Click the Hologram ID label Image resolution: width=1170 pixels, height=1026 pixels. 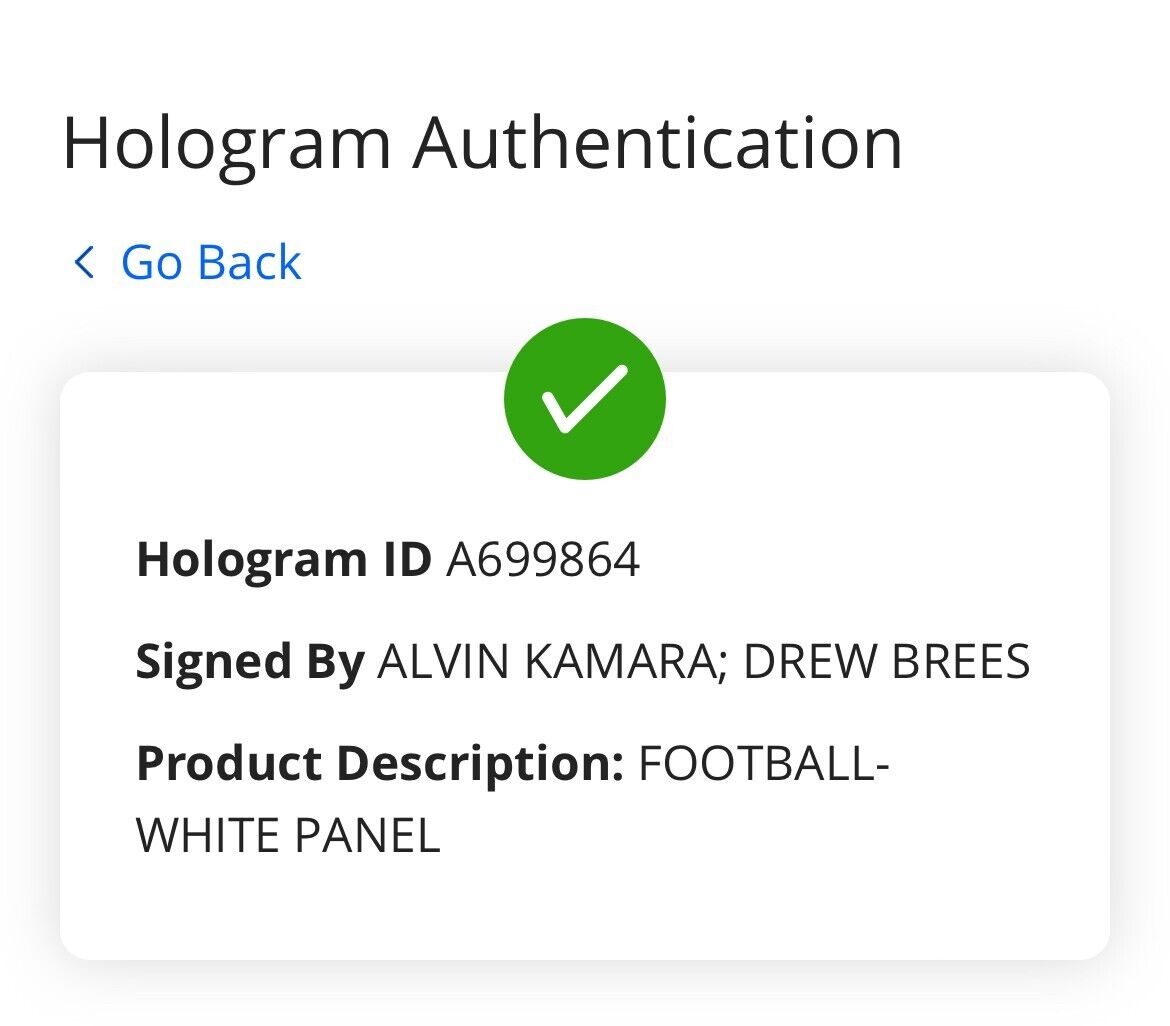[x=283, y=559]
